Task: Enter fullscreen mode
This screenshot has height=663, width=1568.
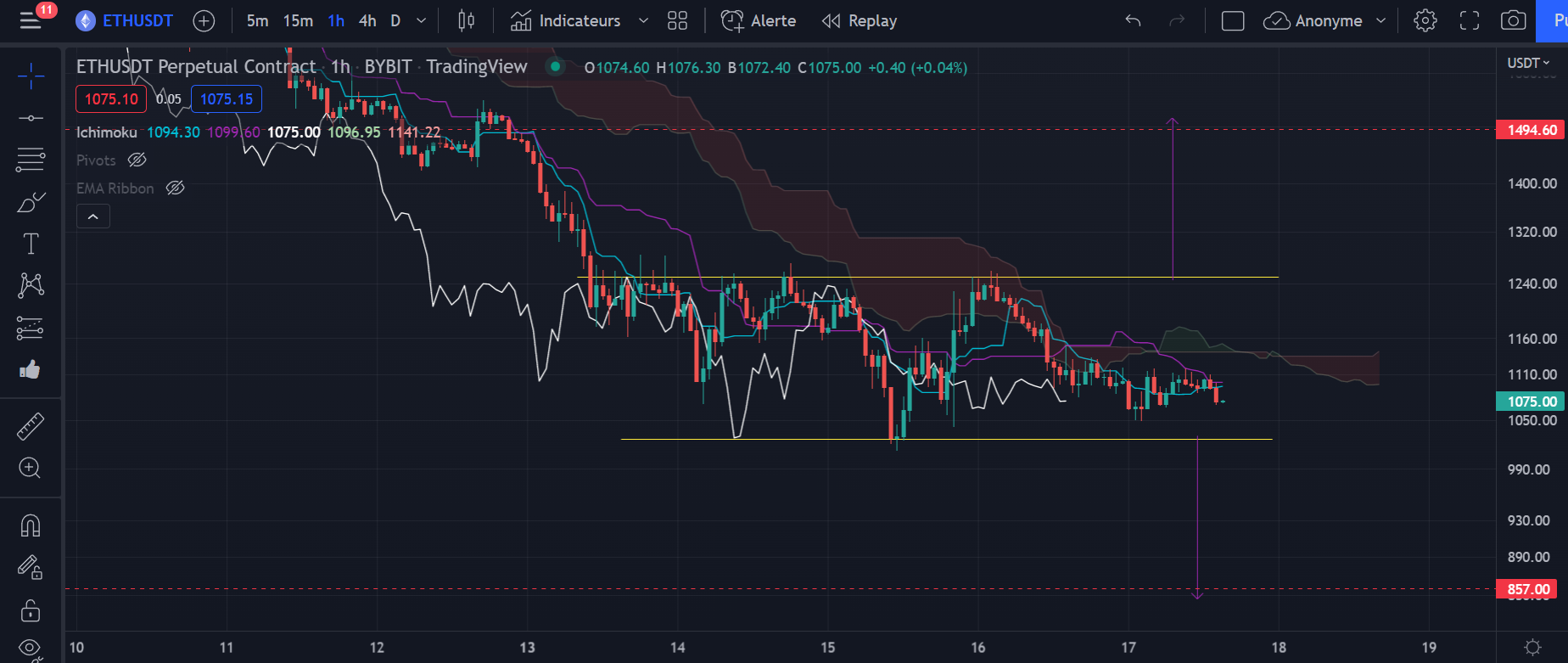Action: [1470, 21]
